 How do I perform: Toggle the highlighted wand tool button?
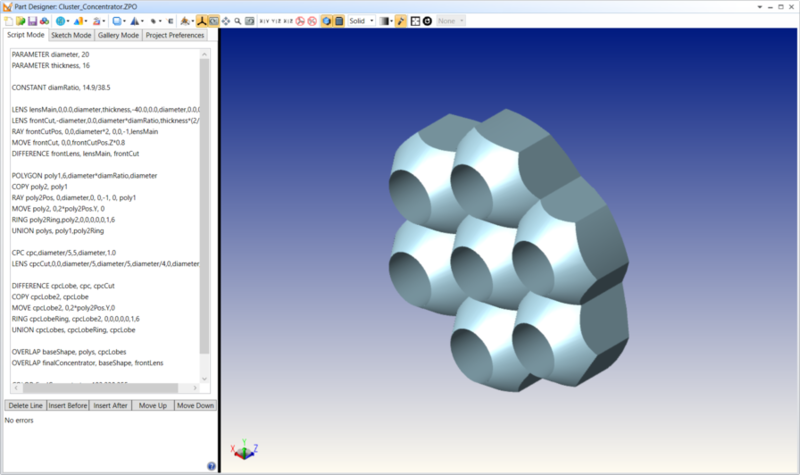401,20
